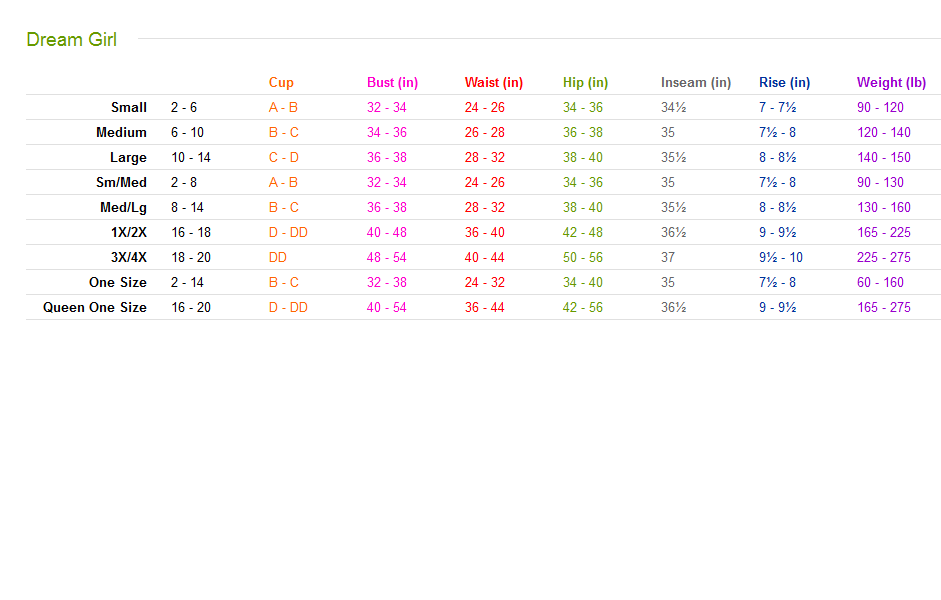Click hip value 36 - 38

pyautogui.click(x=583, y=133)
